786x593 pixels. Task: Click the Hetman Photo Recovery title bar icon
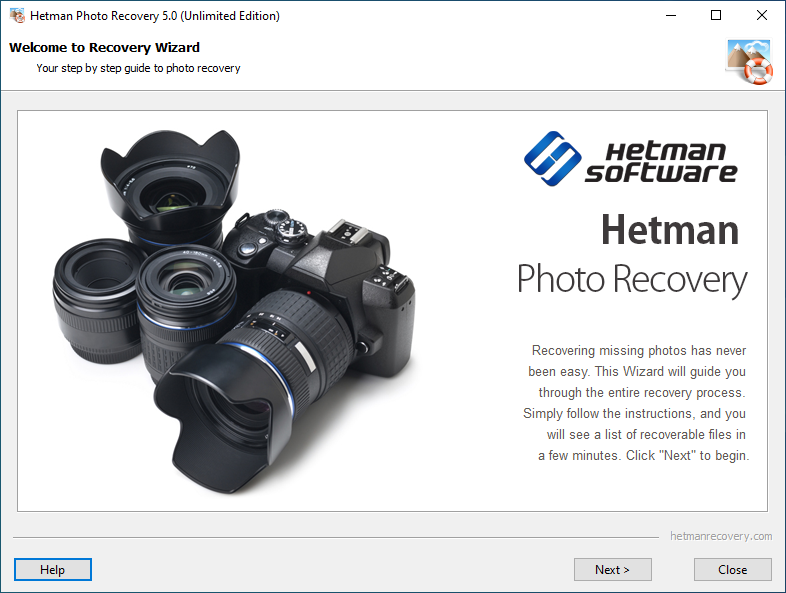[x=17, y=16]
